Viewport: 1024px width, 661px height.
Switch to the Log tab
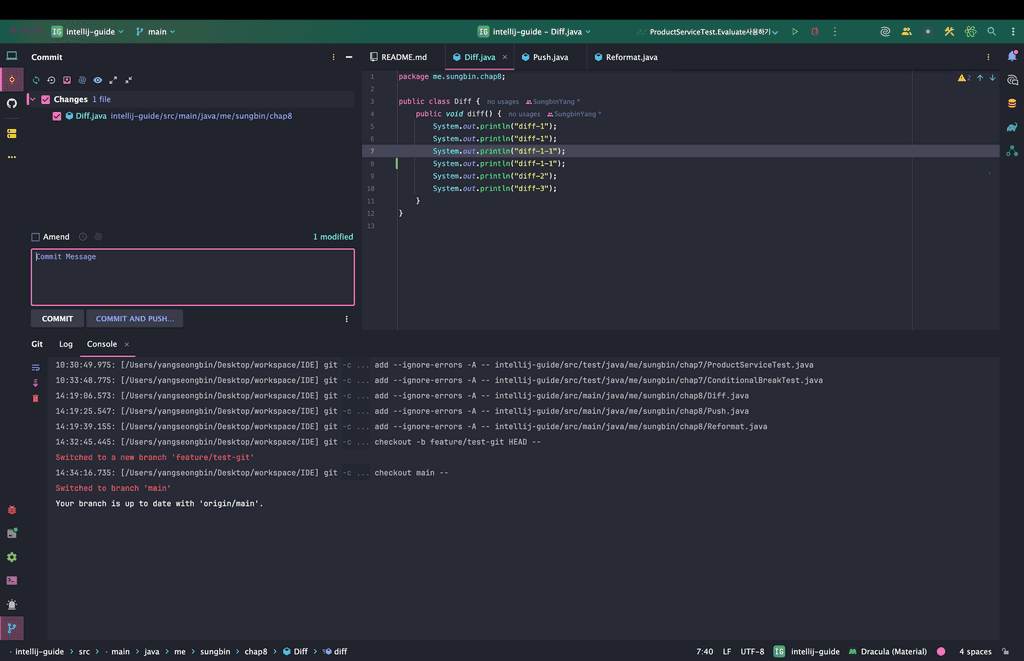coord(66,344)
